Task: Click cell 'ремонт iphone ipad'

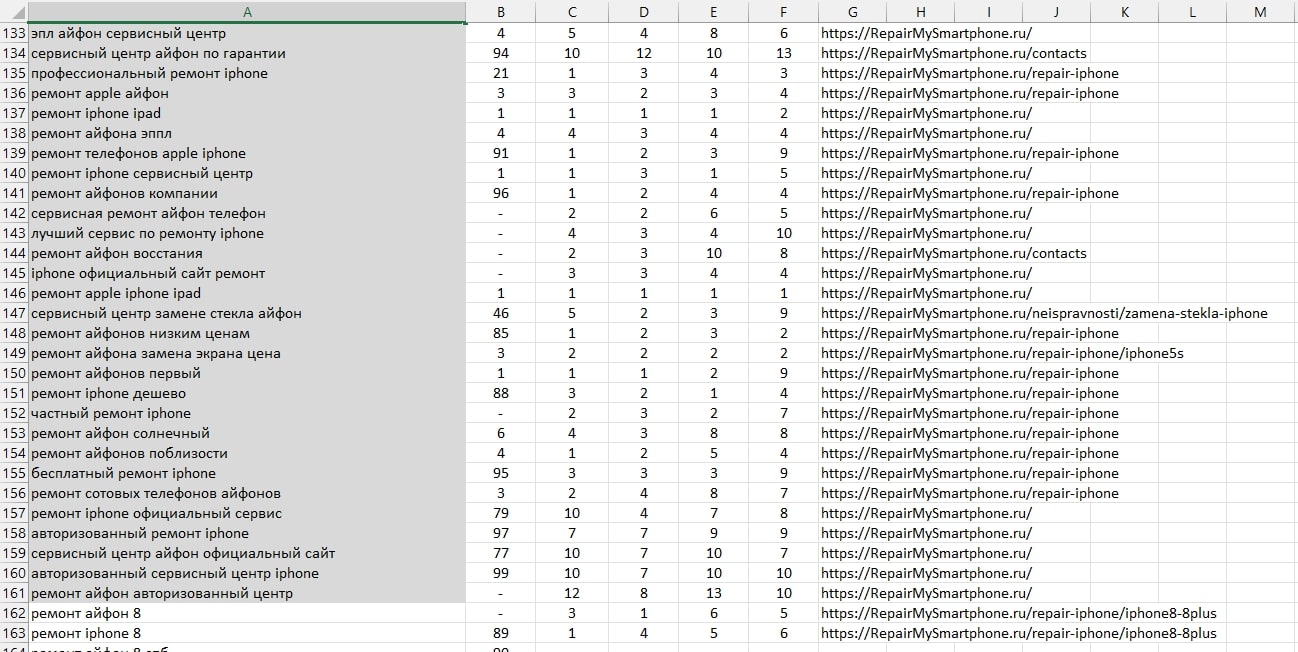Action: (247, 113)
